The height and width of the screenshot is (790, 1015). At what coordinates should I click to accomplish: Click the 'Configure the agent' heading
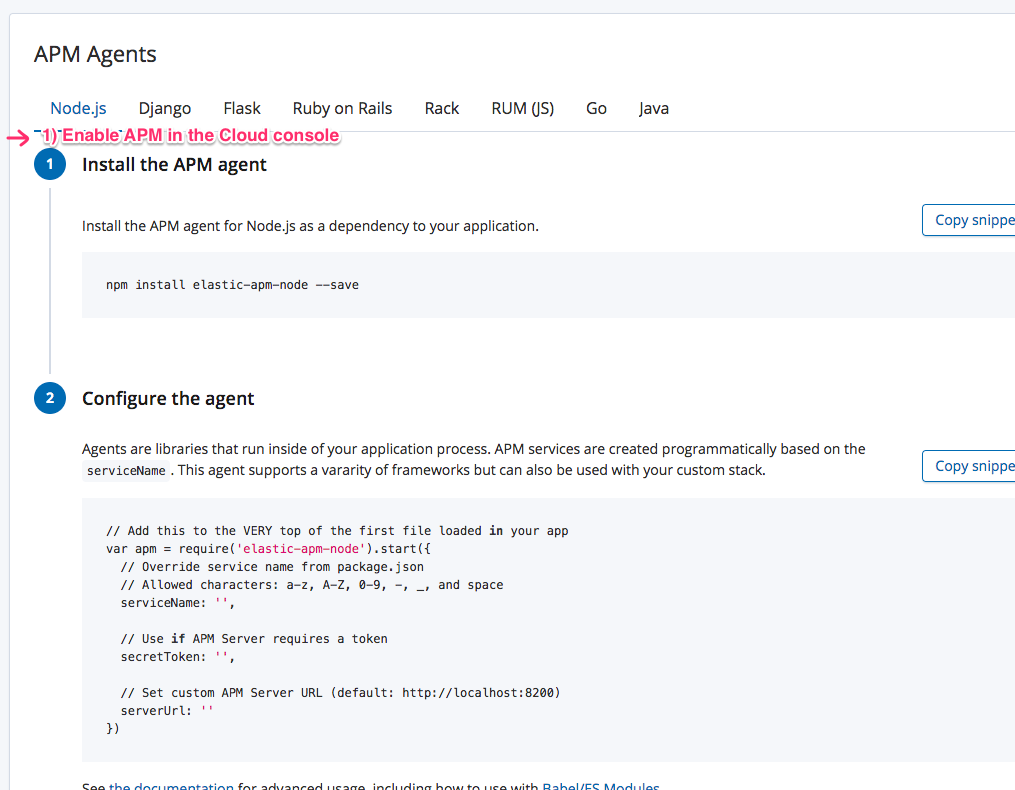(x=168, y=398)
